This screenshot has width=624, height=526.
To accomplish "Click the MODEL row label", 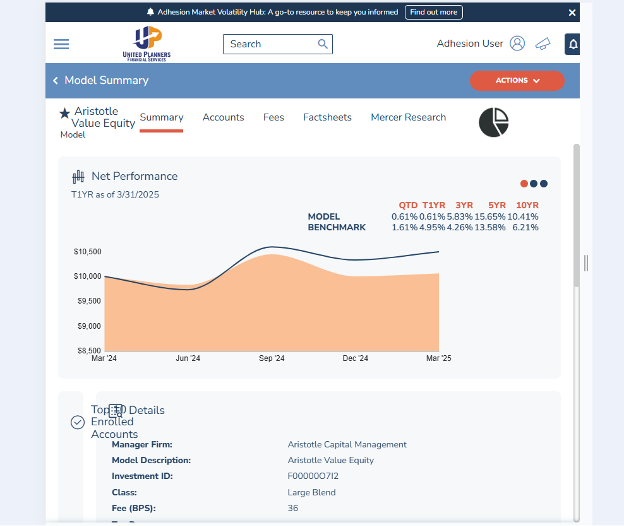I will point(324,216).
